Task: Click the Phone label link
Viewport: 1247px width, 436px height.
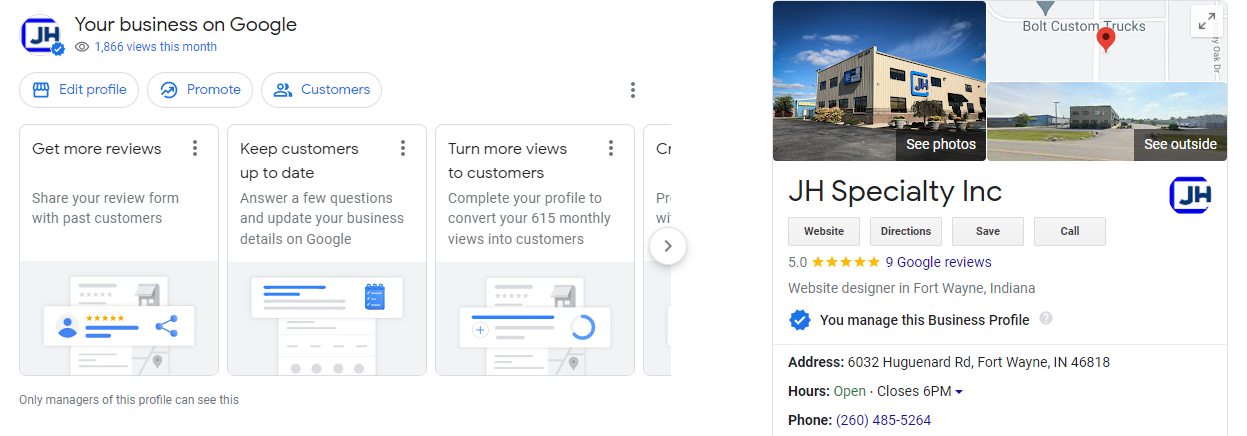Action: coord(810,420)
